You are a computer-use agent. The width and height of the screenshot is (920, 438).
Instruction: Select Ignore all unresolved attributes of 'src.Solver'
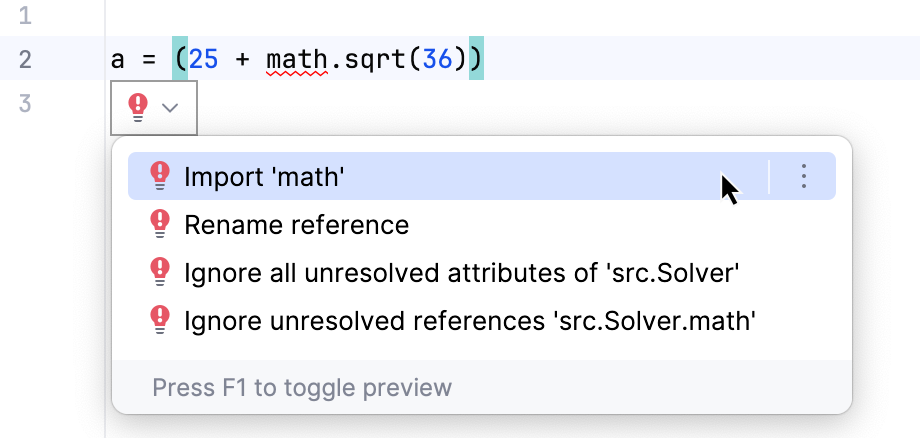(x=461, y=272)
